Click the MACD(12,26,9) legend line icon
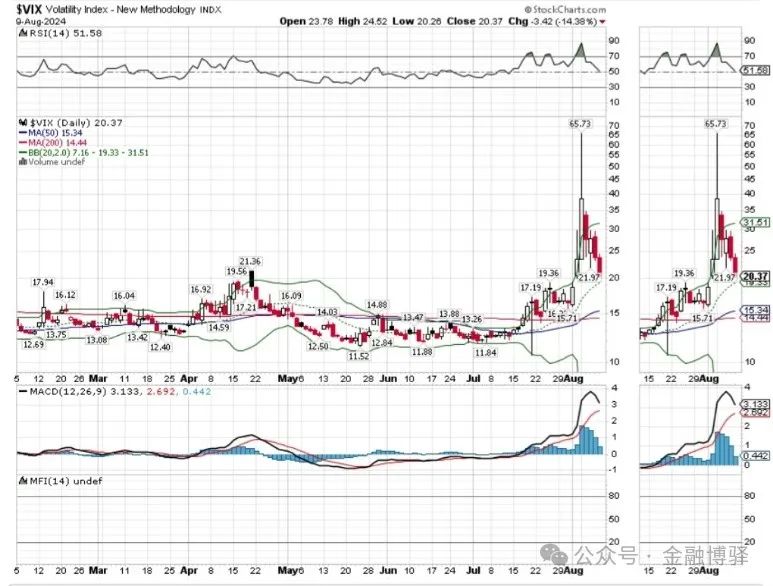Screen dimensions: 773x586 pos(23,392)
